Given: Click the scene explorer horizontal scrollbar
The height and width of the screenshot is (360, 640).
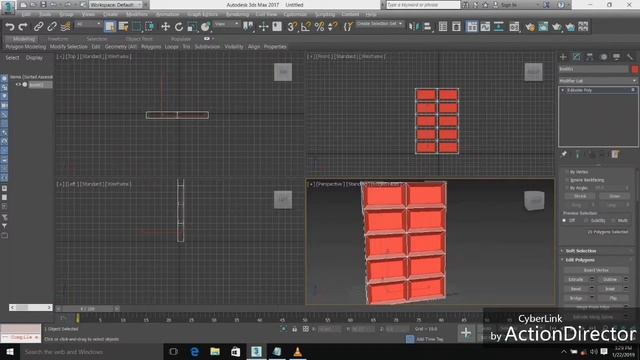Looking at the screenshot, I should (x=31, y=307).
